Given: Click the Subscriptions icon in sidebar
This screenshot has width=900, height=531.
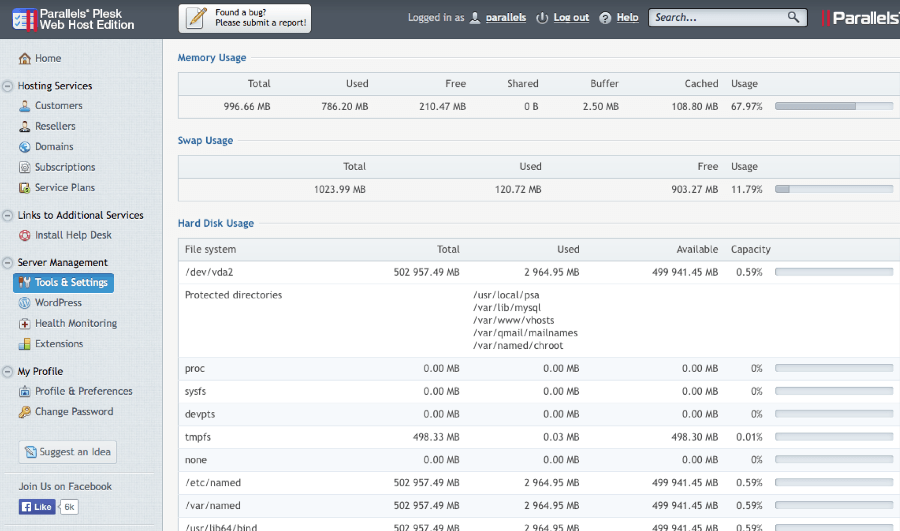Looking at the screenshot, I should pyautogui.click(x=25, y=167).
